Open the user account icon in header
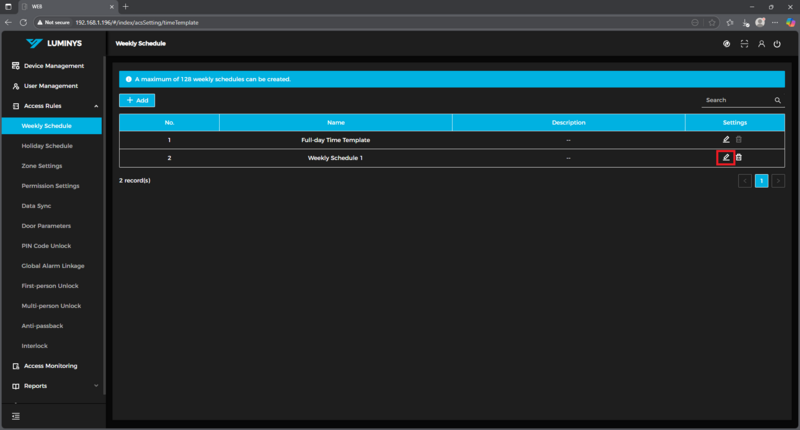This screenshot has height=430, width=800. point(761,44)
